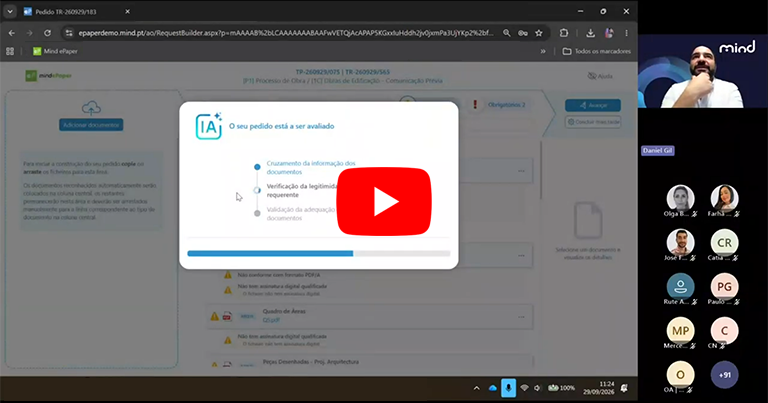The image size is (768, 403).
Task: Open the zoom magnifier icon in address bar
Action: [506, 33]
